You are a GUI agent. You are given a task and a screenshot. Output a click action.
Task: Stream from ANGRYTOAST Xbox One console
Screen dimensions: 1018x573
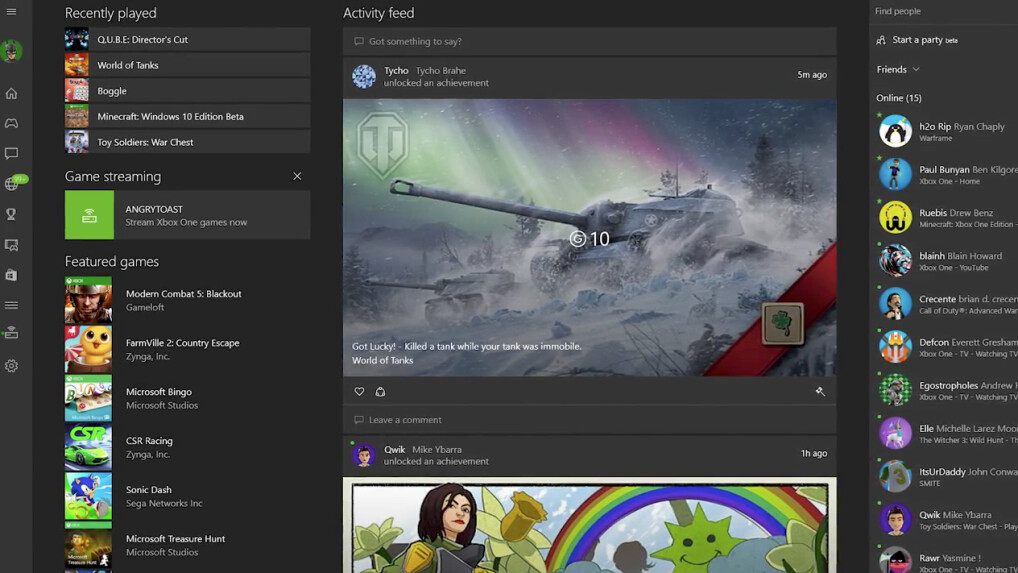[187, 215]
